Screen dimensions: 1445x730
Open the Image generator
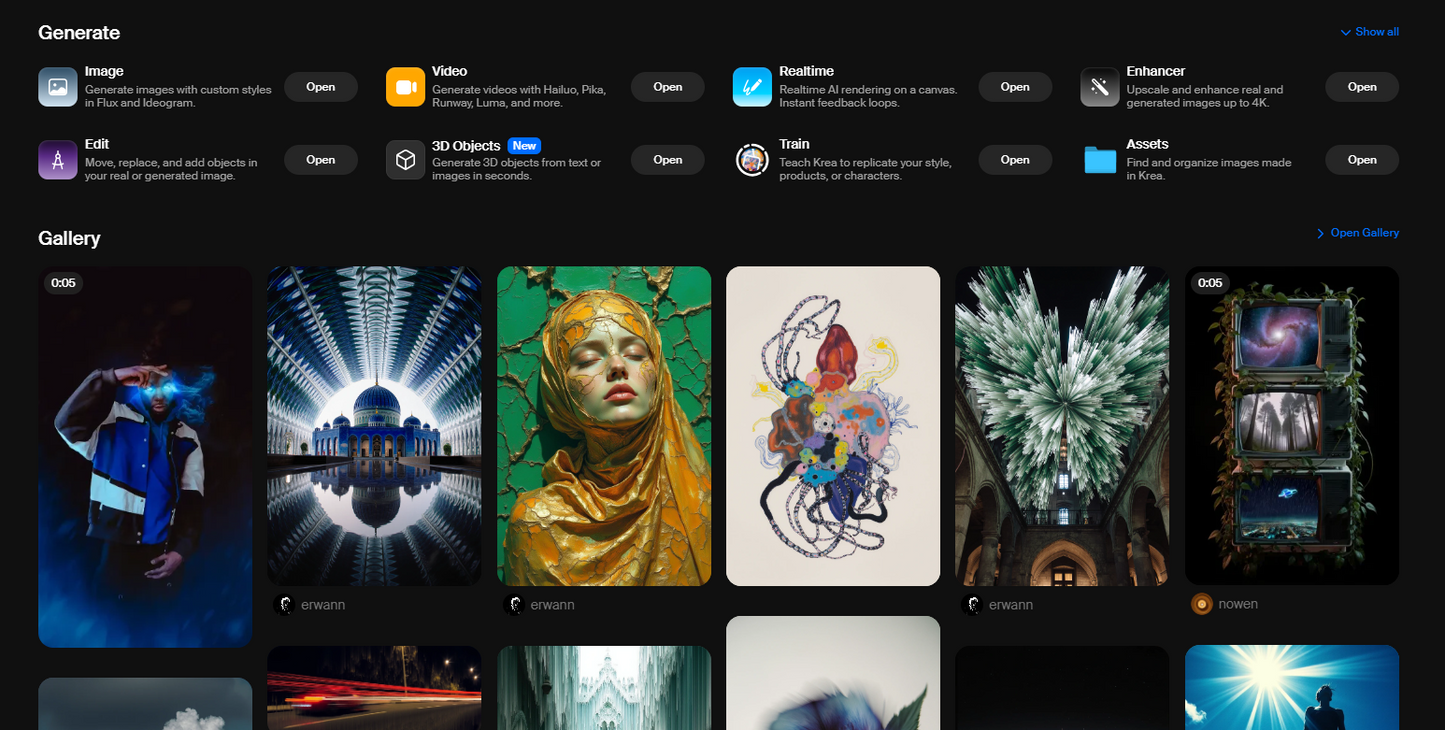point(320,87)
